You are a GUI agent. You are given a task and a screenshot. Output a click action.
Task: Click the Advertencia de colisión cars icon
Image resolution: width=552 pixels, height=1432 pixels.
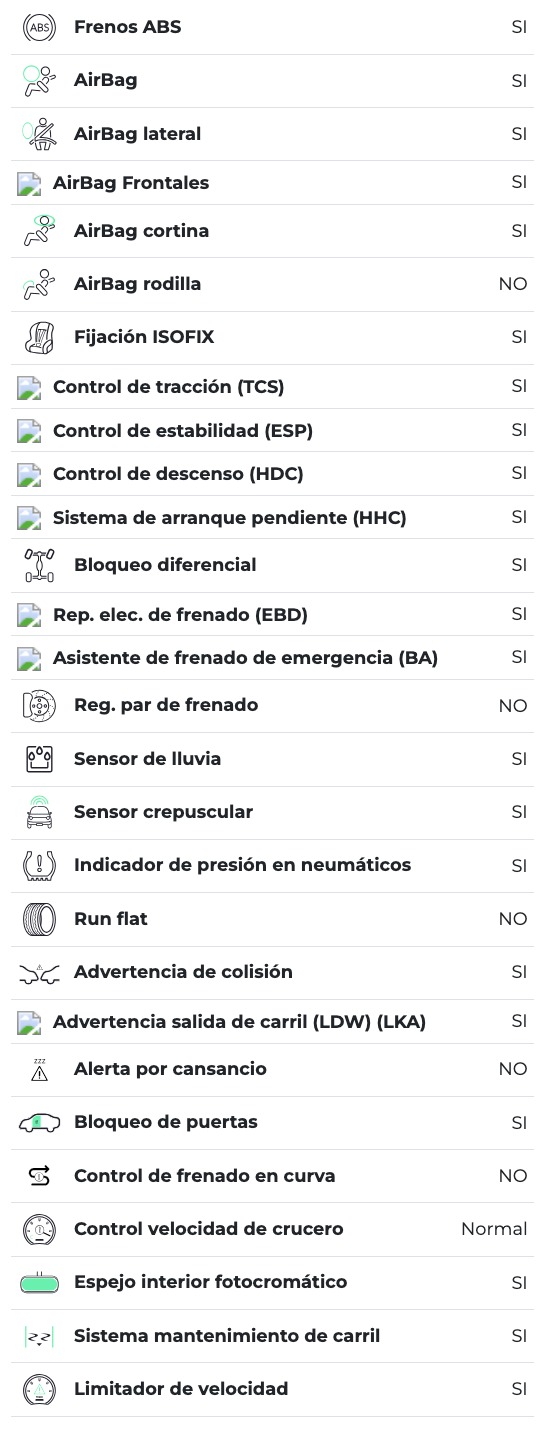click(x=39, y=973)
